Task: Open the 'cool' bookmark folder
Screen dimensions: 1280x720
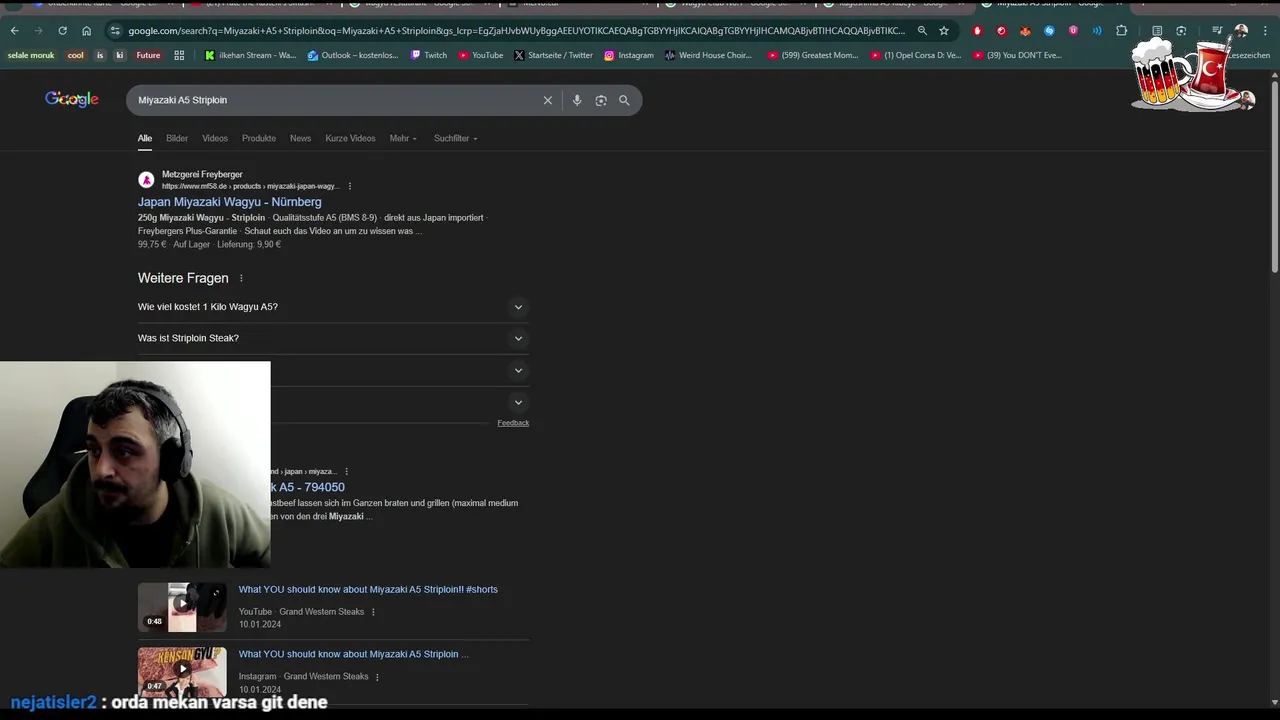Action: [x=76, y=55]
